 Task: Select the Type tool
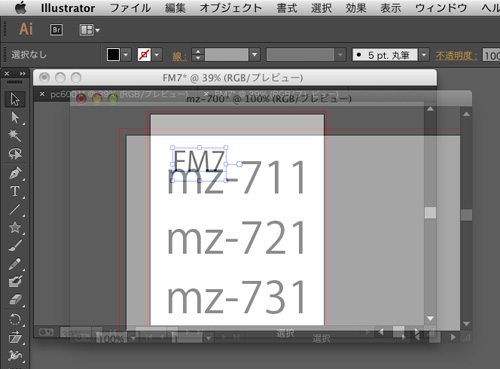tap(15, 191)
